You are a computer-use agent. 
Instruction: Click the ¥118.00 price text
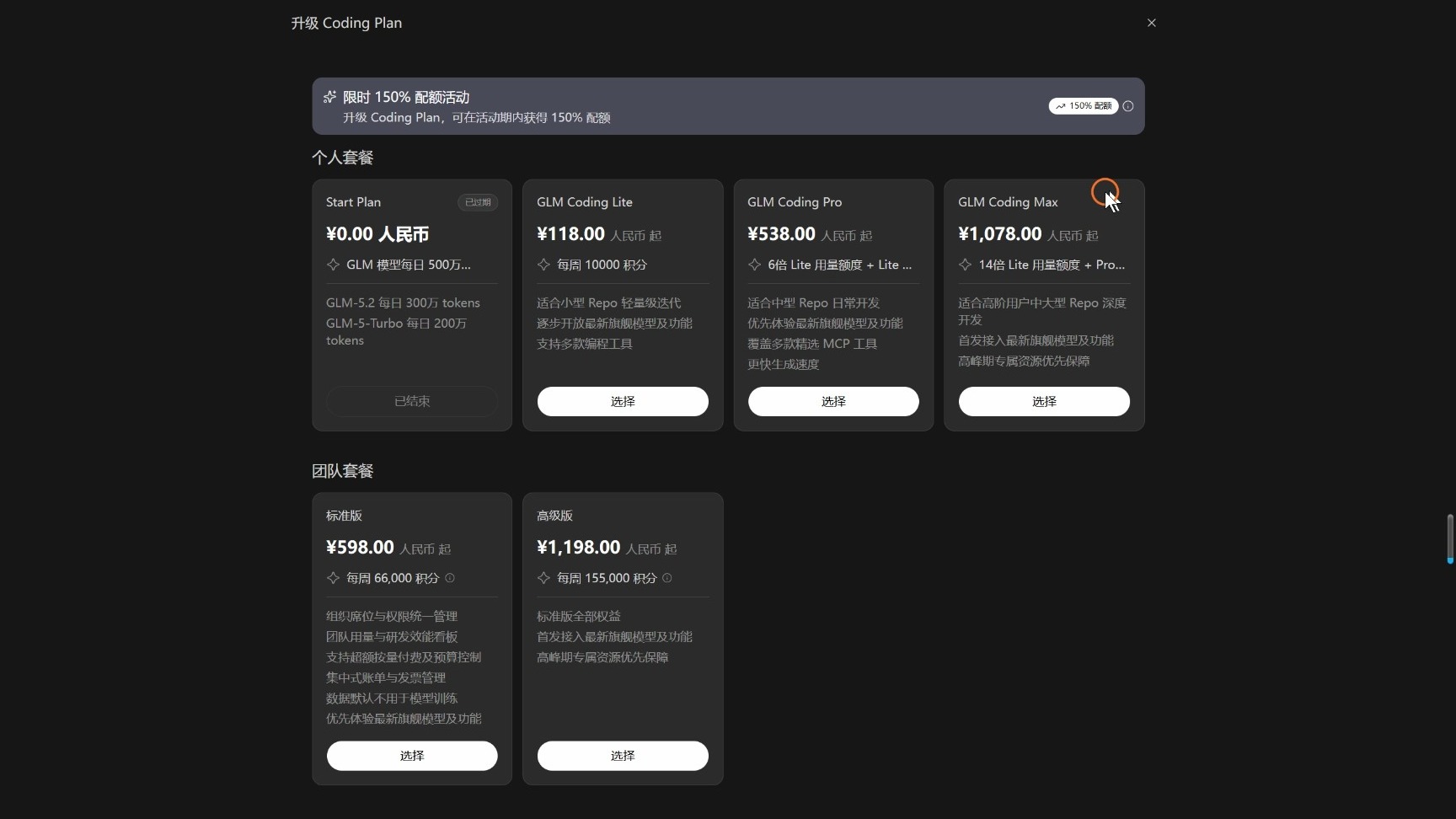[x=570, y=234]
